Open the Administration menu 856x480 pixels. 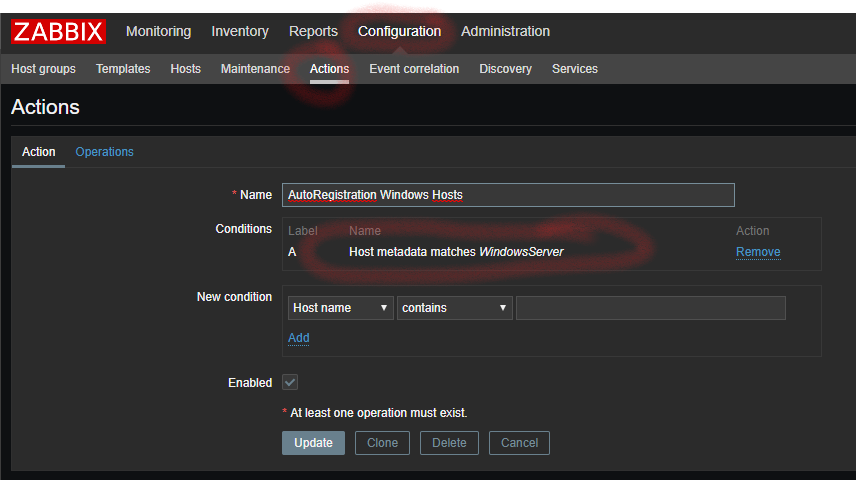point(505,32)
